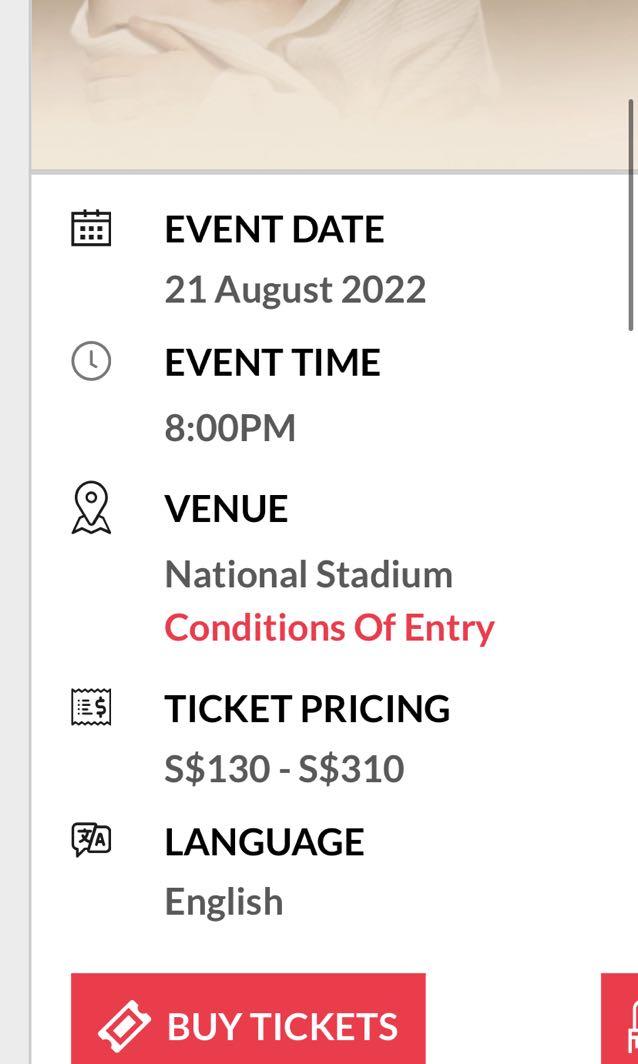This screenshot has width=638, height=1064.
Task: Open the Conditions Of Entry link
Action: (330, 627)
